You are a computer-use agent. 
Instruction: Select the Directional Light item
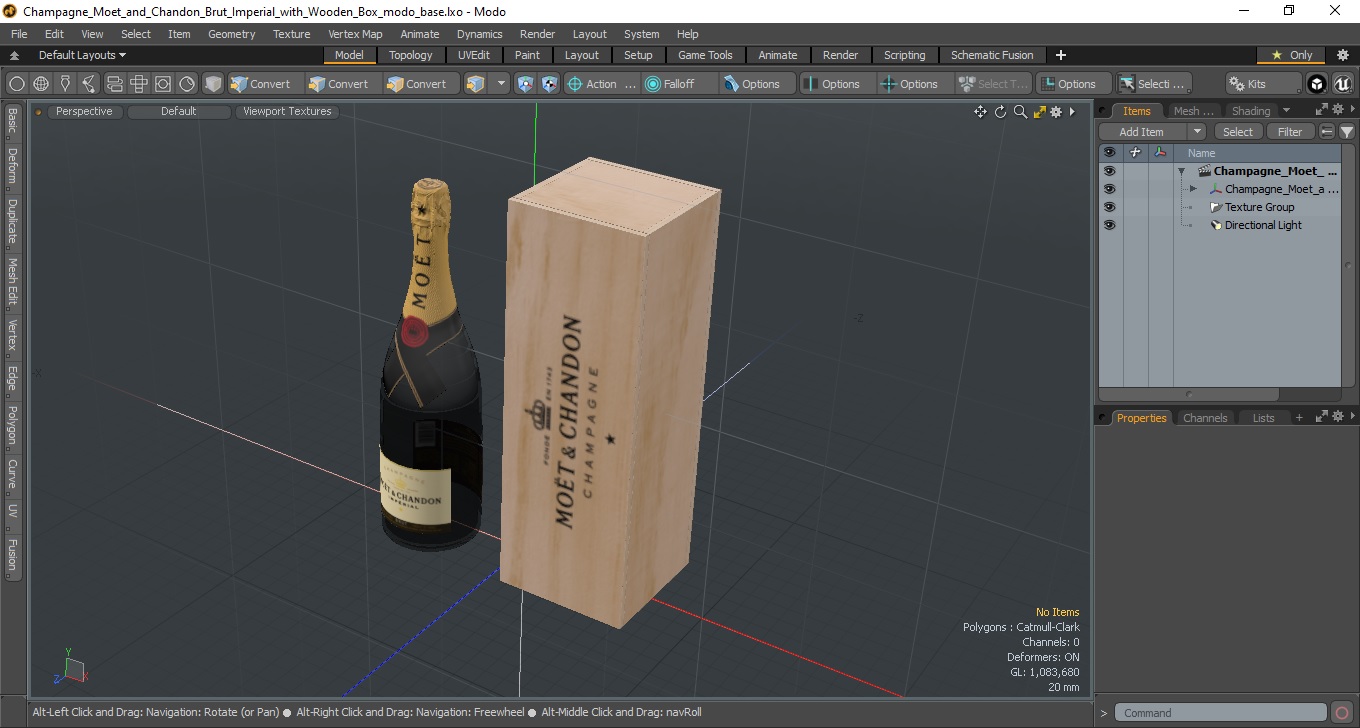1263,225
